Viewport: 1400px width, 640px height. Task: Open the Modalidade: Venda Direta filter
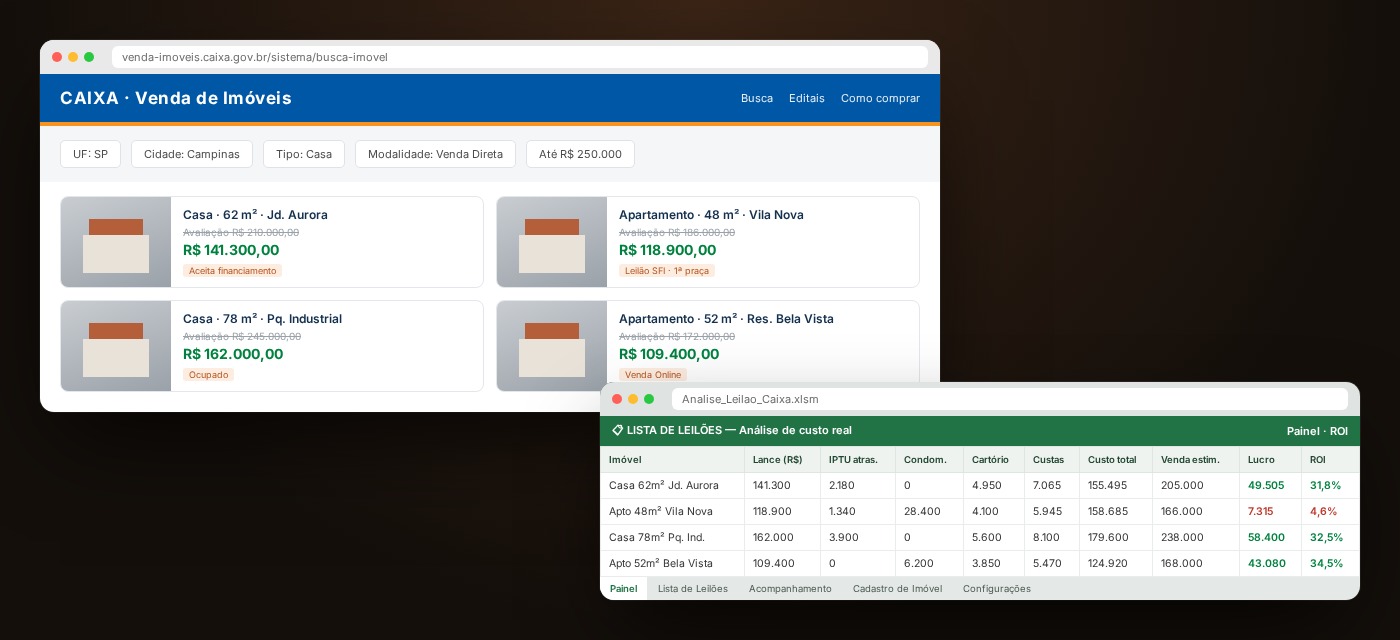tap(435, 154)
